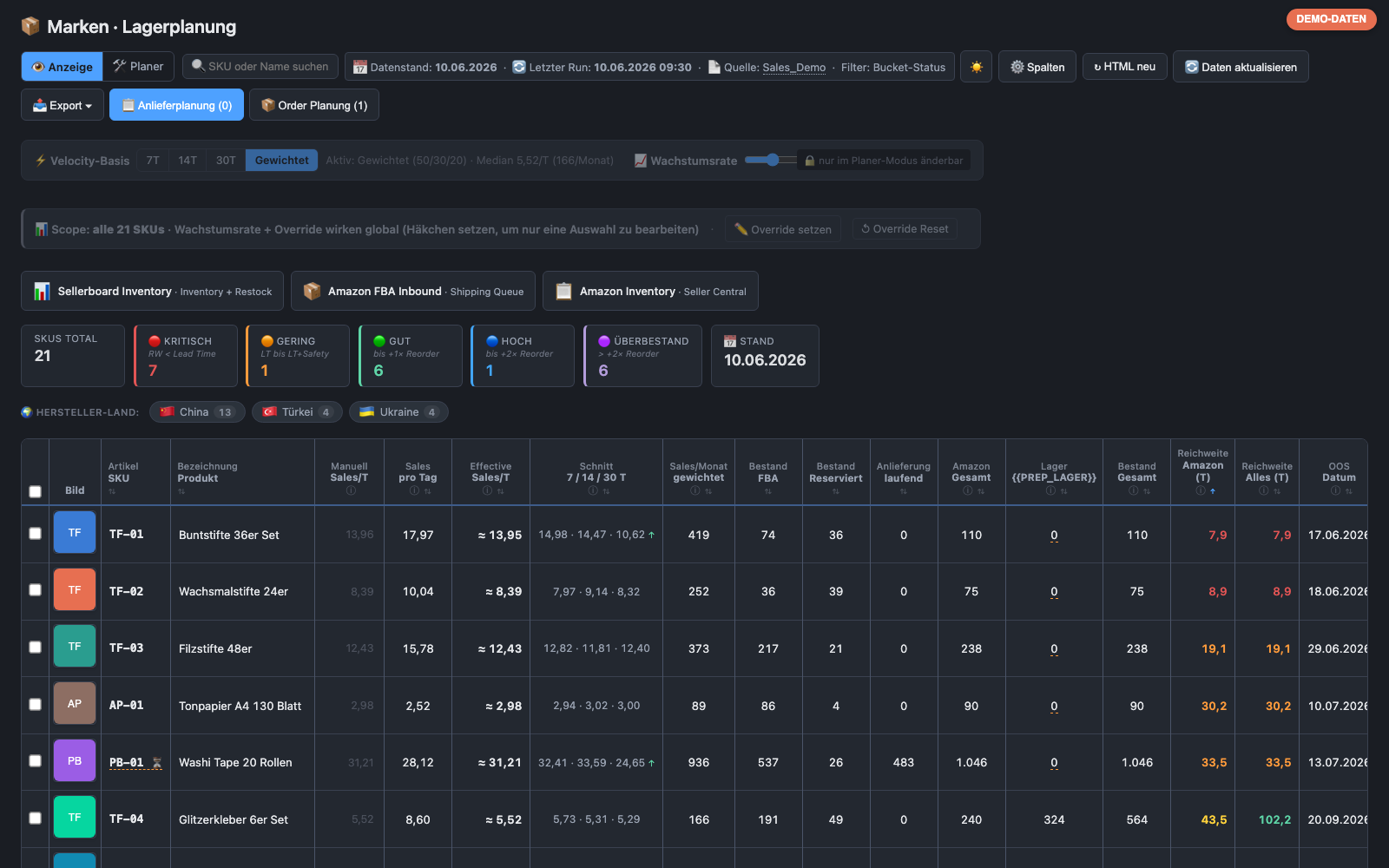Image resolution: width=1389 pixels, height=868 pixels.
Task: Click HTML neu button
Action: pos(1124,67)
